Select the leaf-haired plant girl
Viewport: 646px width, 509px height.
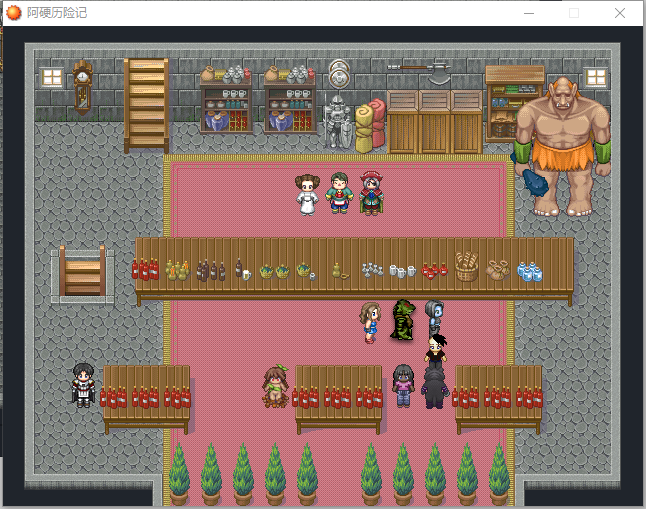point(276,386)
